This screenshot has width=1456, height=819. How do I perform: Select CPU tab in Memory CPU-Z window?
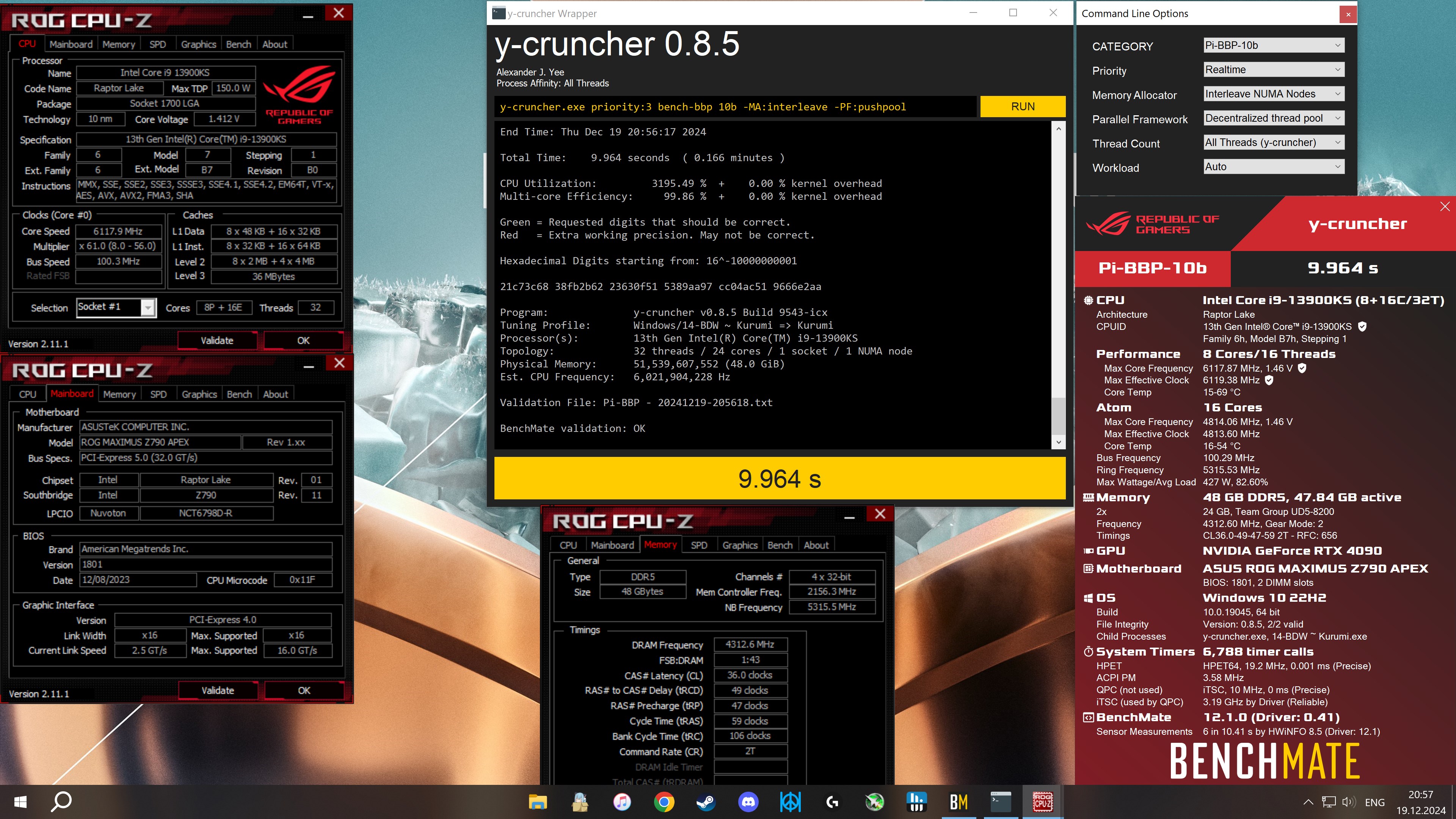click(x=568, y=545)
